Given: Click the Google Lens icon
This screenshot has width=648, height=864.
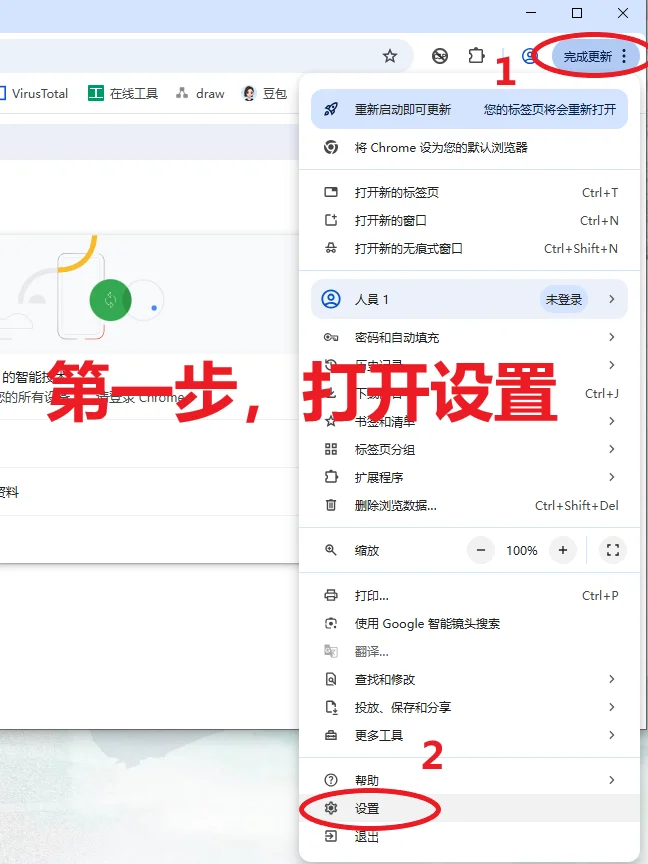Looking at the screenshot, I should 331,624.
